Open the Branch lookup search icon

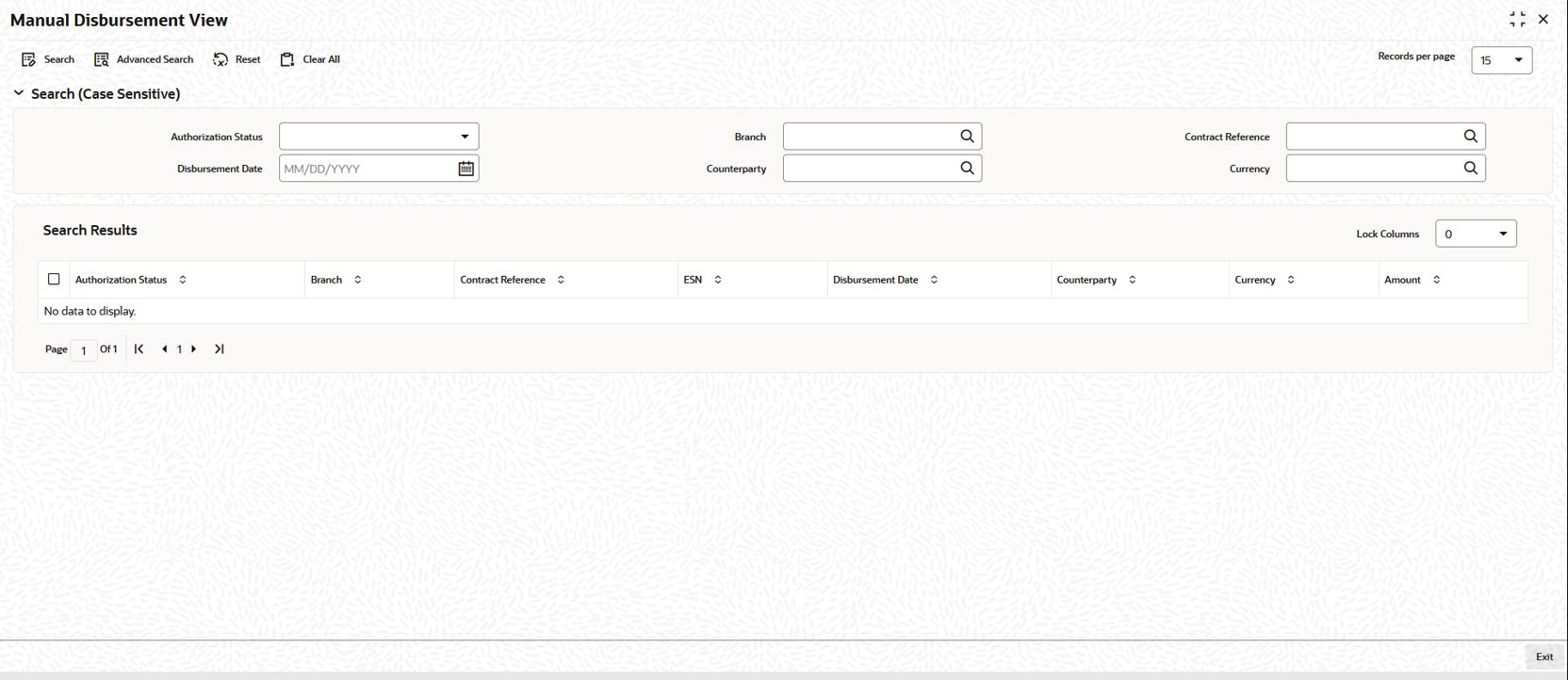coord(967,137)
